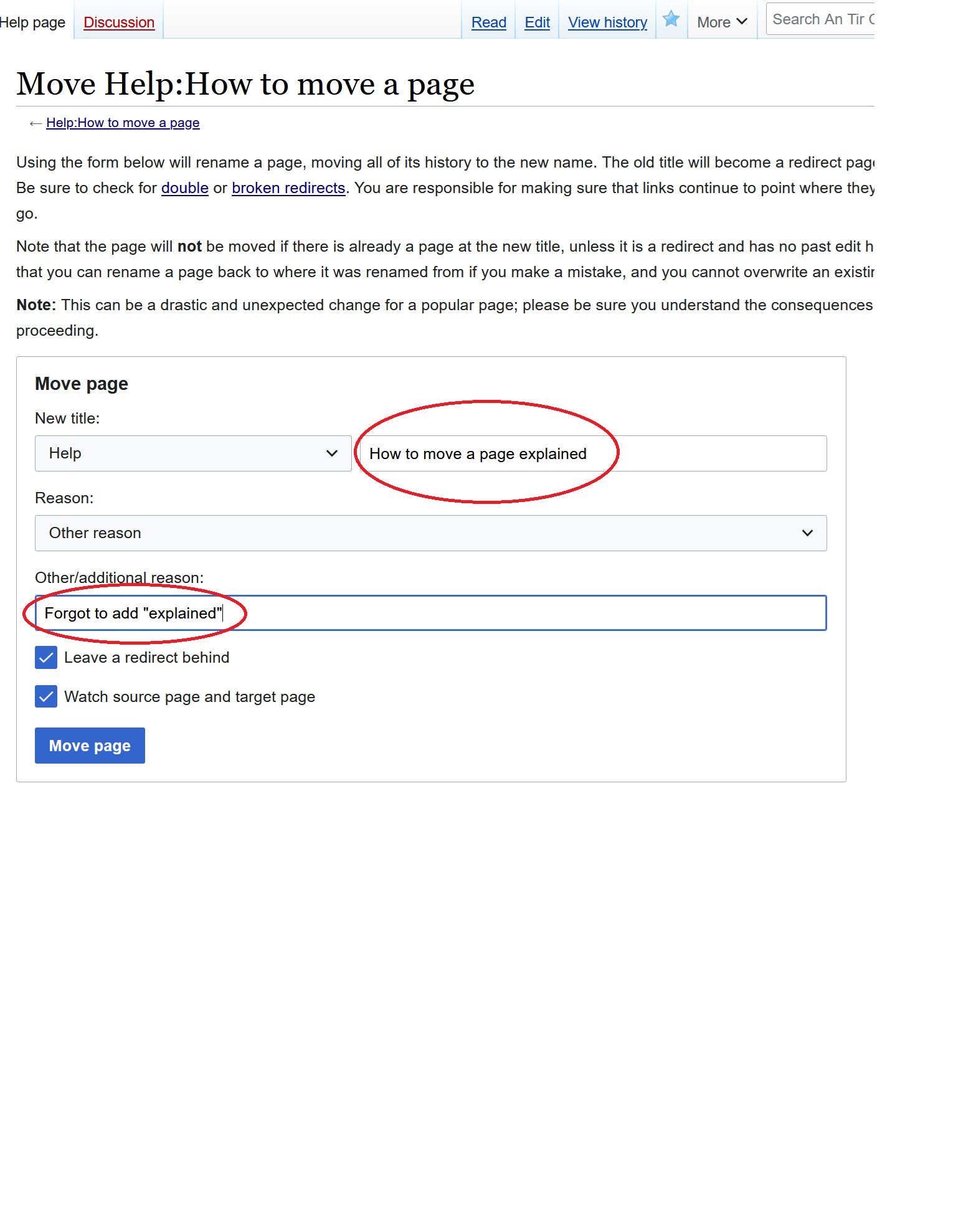Open the broken redirects link
The image size is (966, 1232).
[288, 188]
